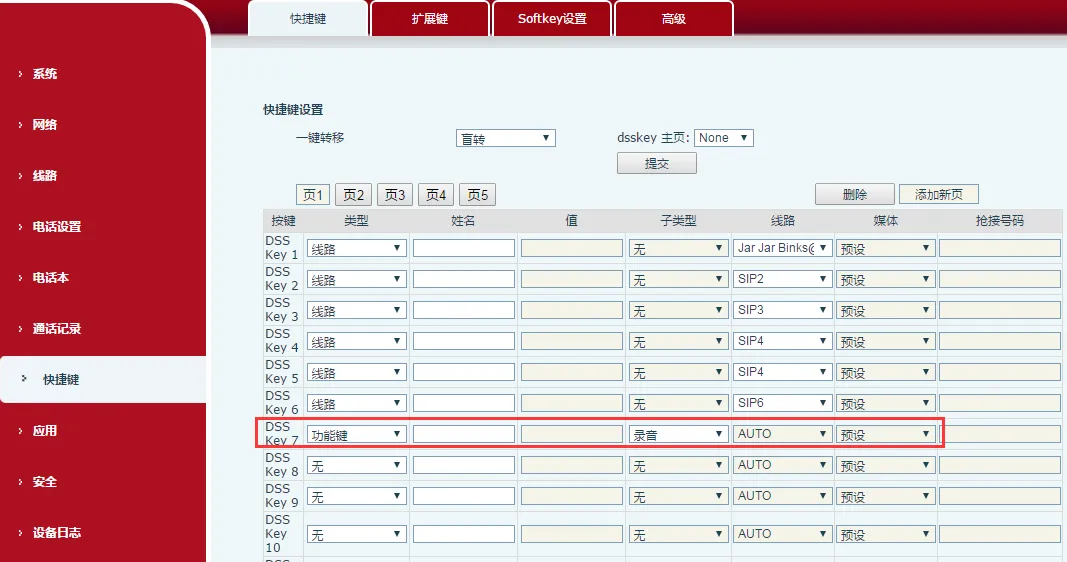Open 电话本 from sidebar
Screen dimensions: 1067x562
point(51,278)
